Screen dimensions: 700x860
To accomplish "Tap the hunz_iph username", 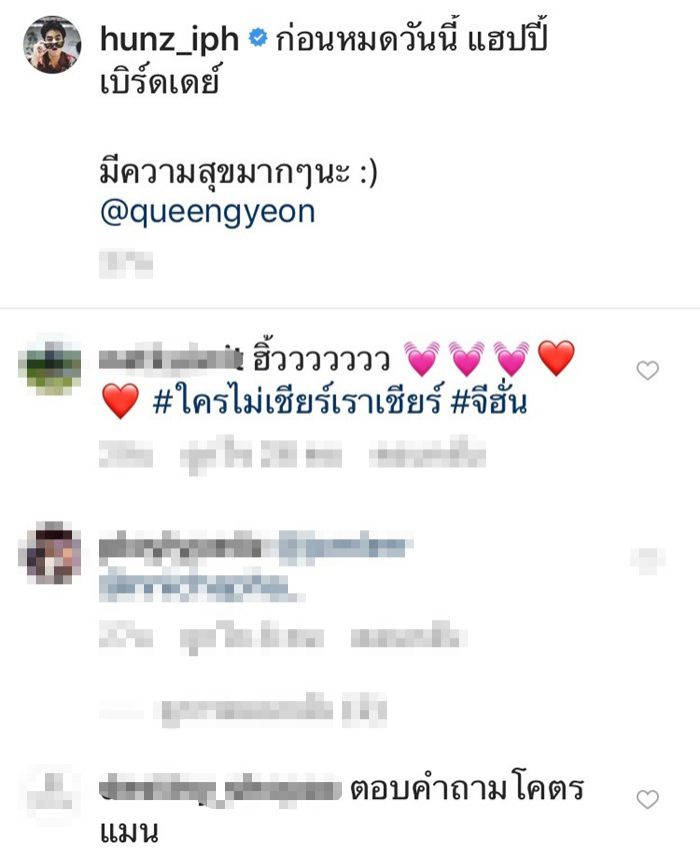I will [x=170, y=39].
